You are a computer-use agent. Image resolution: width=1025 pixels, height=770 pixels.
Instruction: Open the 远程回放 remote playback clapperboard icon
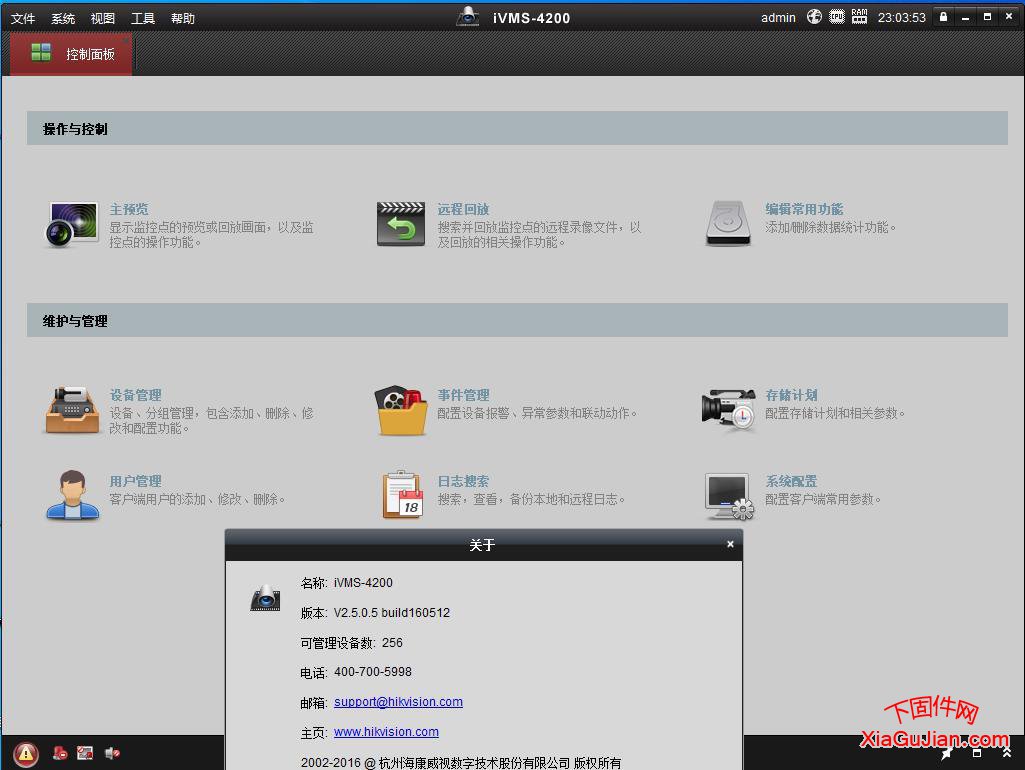(x=401, y=224)
